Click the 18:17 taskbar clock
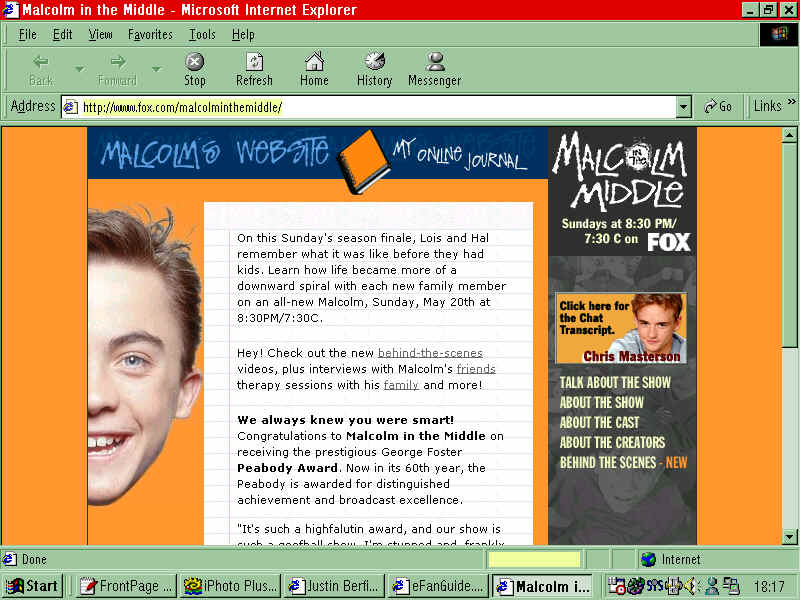Viewport: 800px width, 600px height. click(769, 586)
